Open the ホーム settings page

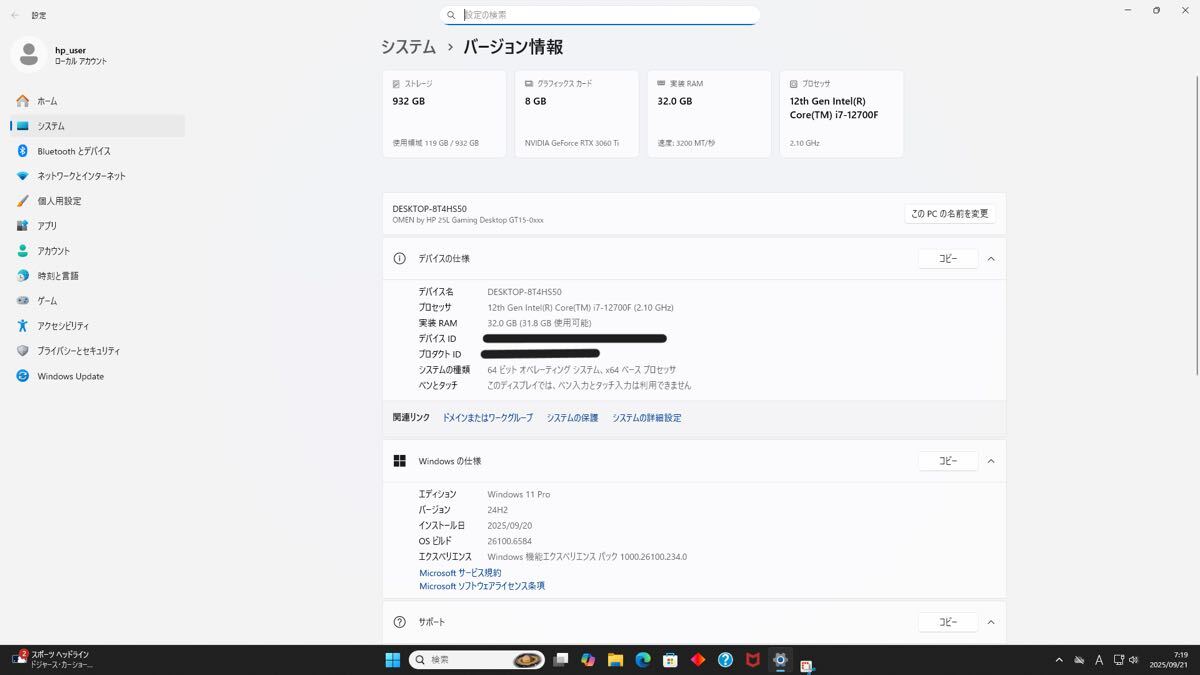coord(97,101)
